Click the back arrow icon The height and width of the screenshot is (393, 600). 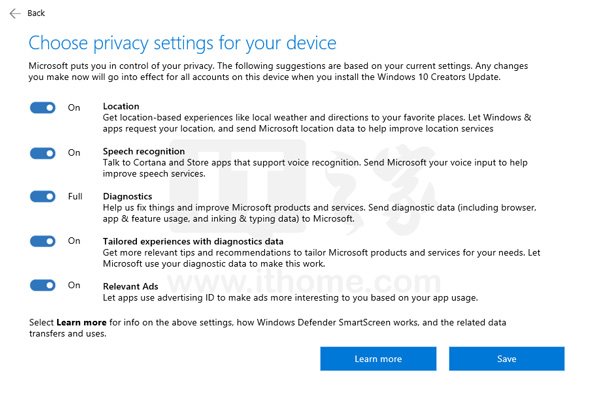tap(15, 13)
